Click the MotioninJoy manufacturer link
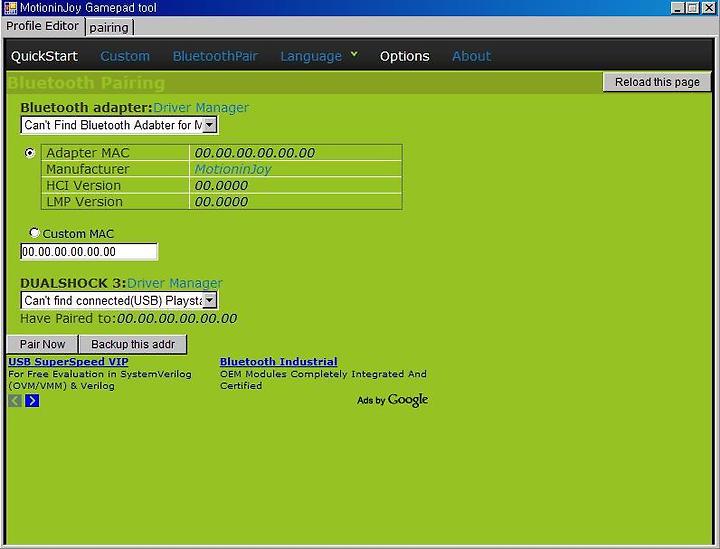The width and height of the screenshot is (720, 549). click(233, 169)
